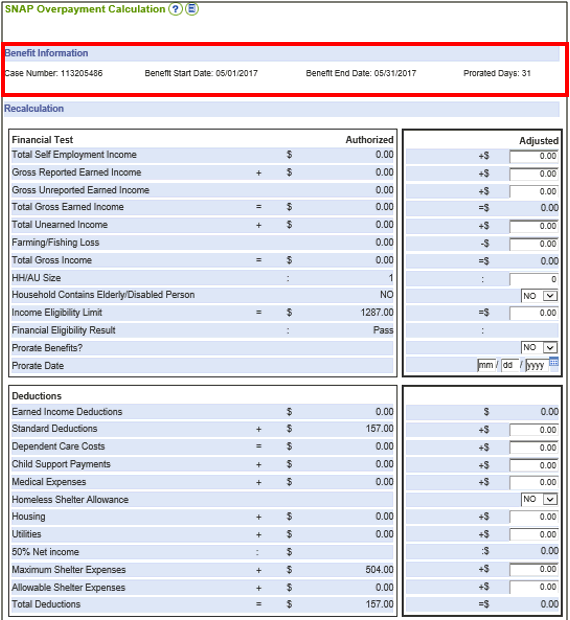
Task: Click the authorized HH/AU Size value 1
Action: point(391,278)
